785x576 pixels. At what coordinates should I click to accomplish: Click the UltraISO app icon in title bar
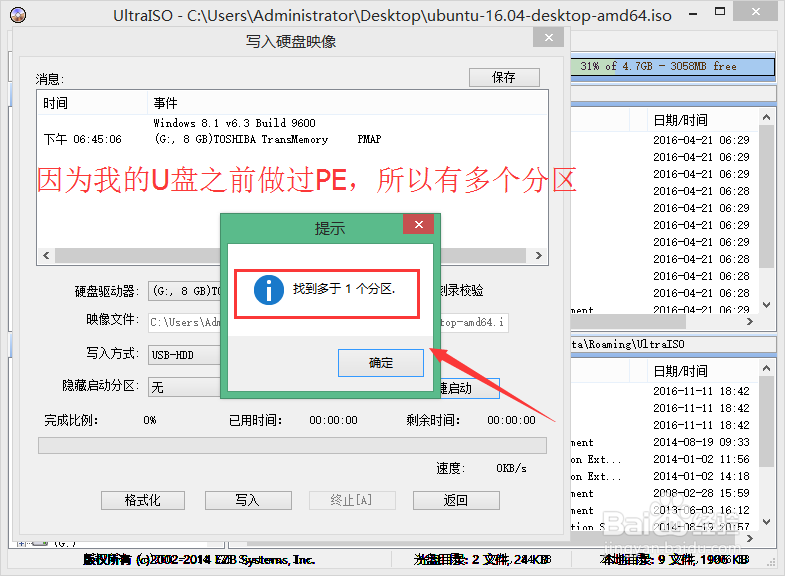pos(18,15)
